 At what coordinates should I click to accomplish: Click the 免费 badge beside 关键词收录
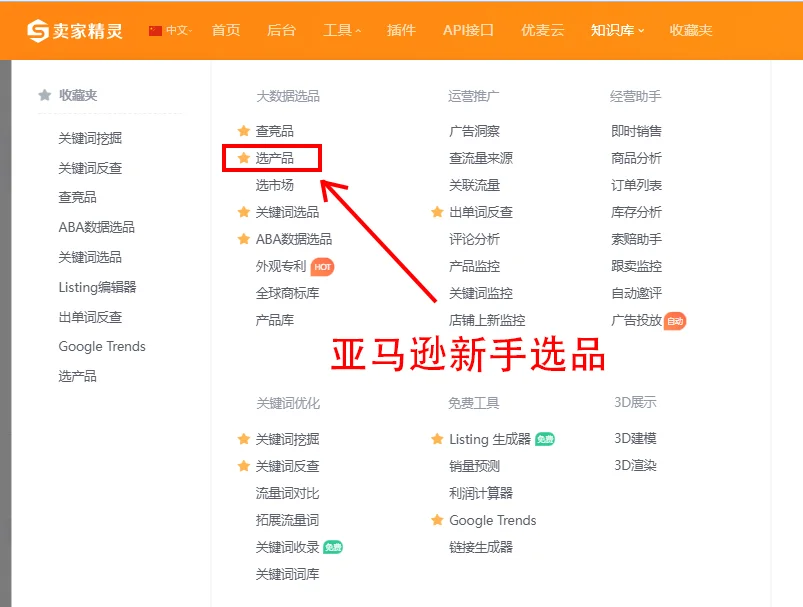point(333,548)
